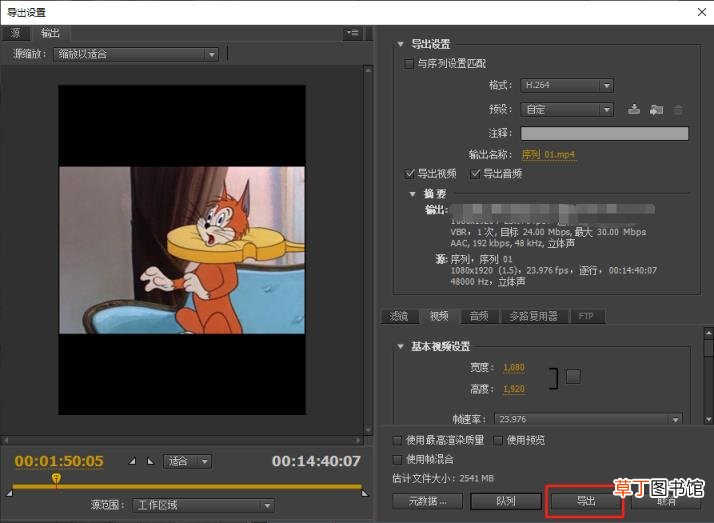
Task: Open the preview panel options menu icon
Action: pos(353,33)
